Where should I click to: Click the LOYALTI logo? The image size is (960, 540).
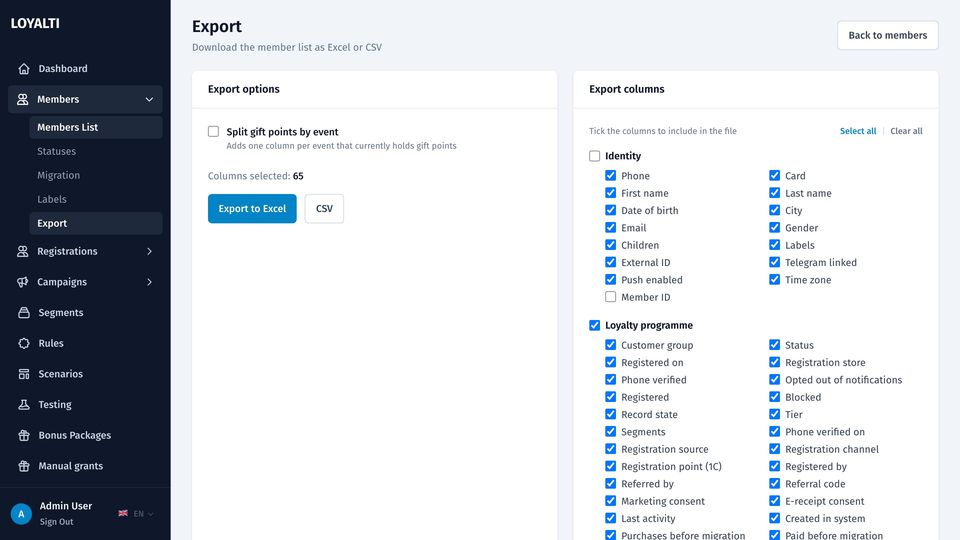point(35,23)
